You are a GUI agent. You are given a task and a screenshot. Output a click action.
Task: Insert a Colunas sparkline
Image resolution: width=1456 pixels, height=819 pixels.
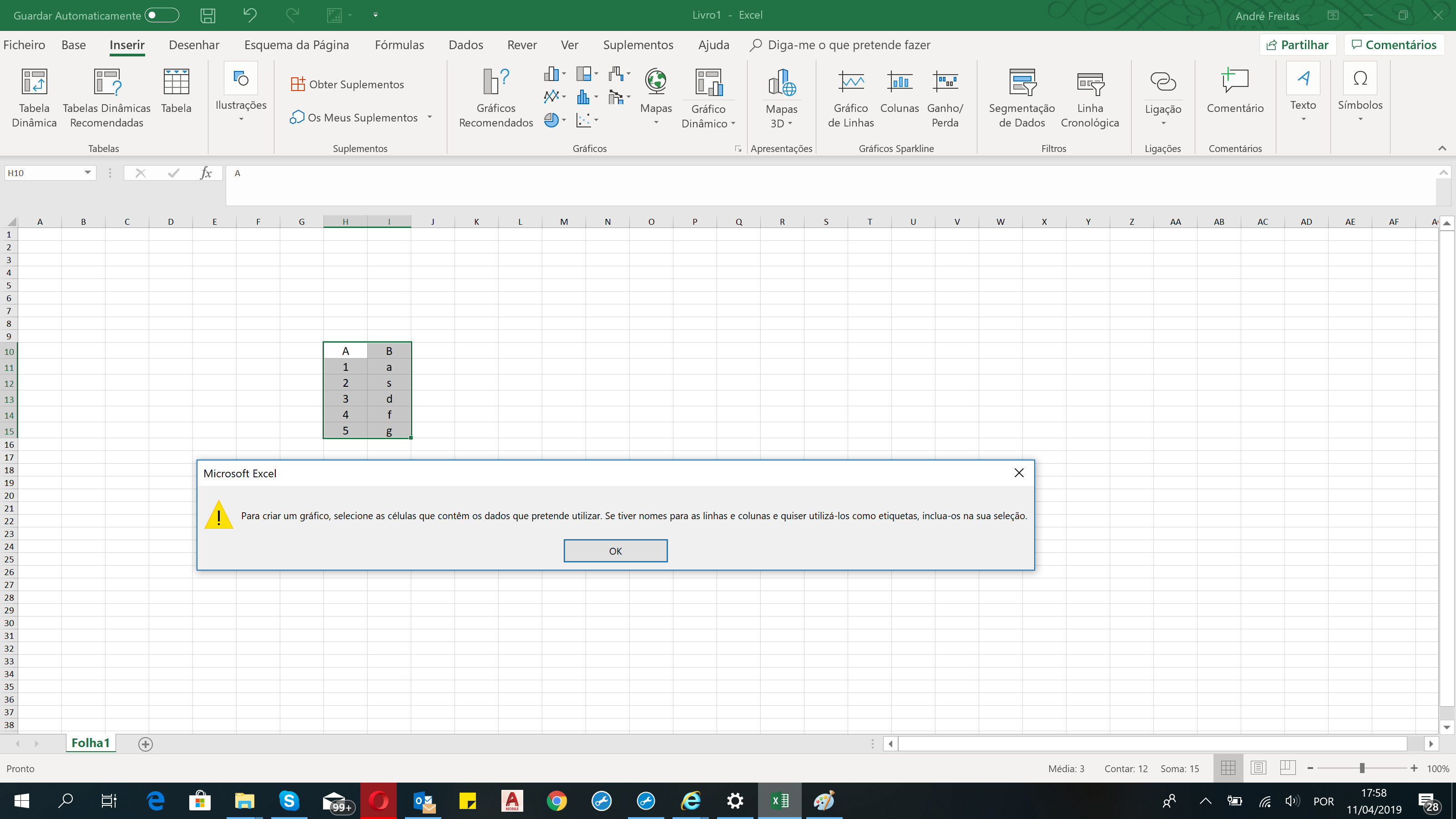(899, 91)
